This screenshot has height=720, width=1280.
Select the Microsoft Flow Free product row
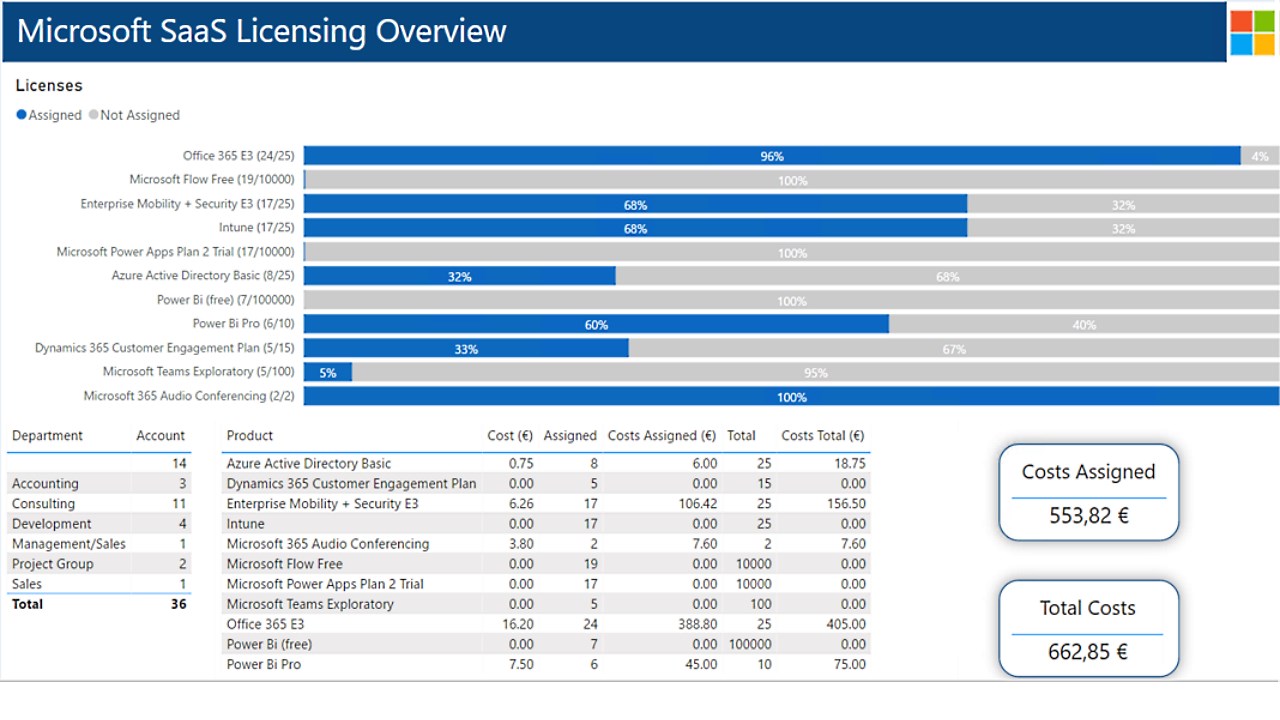coord(546,564)
